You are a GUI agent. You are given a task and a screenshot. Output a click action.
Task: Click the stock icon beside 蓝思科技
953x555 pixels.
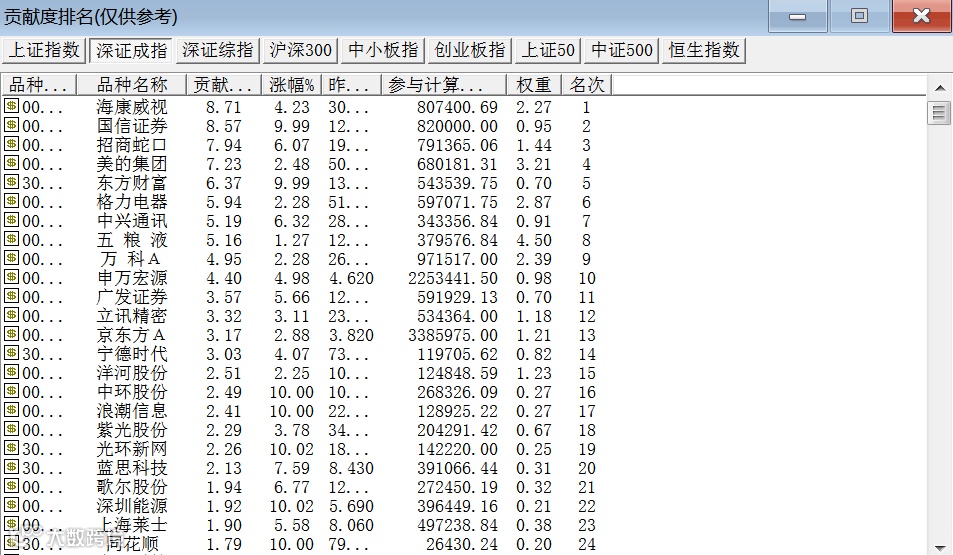[x=12, y=467]
